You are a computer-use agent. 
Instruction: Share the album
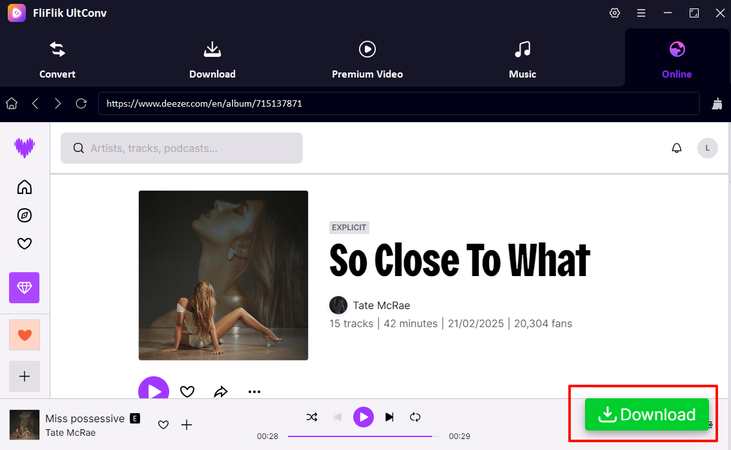[221, 392]
